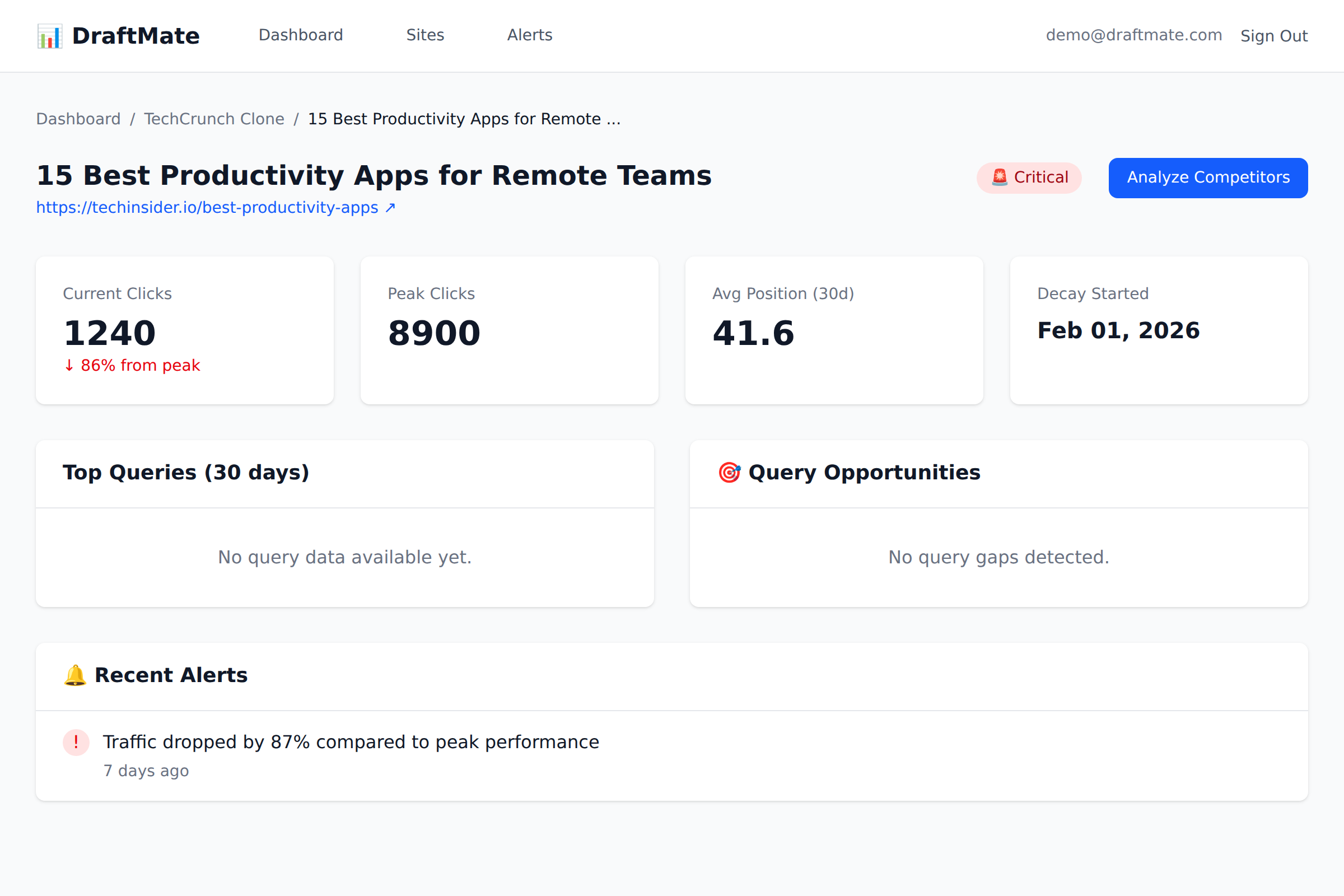
Task: Switch to the Alerts section
Action: (529, 35)
